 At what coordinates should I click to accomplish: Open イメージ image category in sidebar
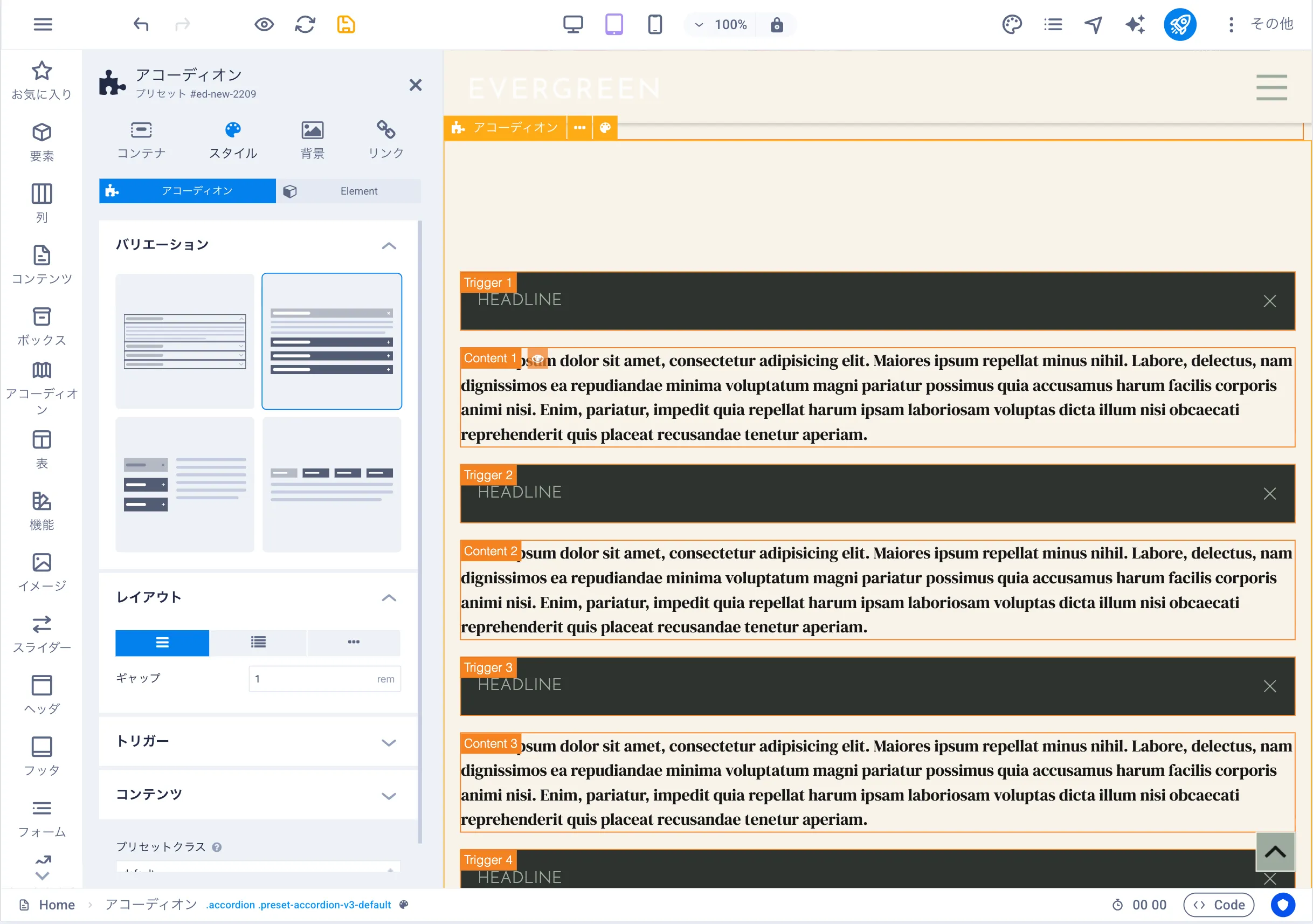tap(42, 571)
